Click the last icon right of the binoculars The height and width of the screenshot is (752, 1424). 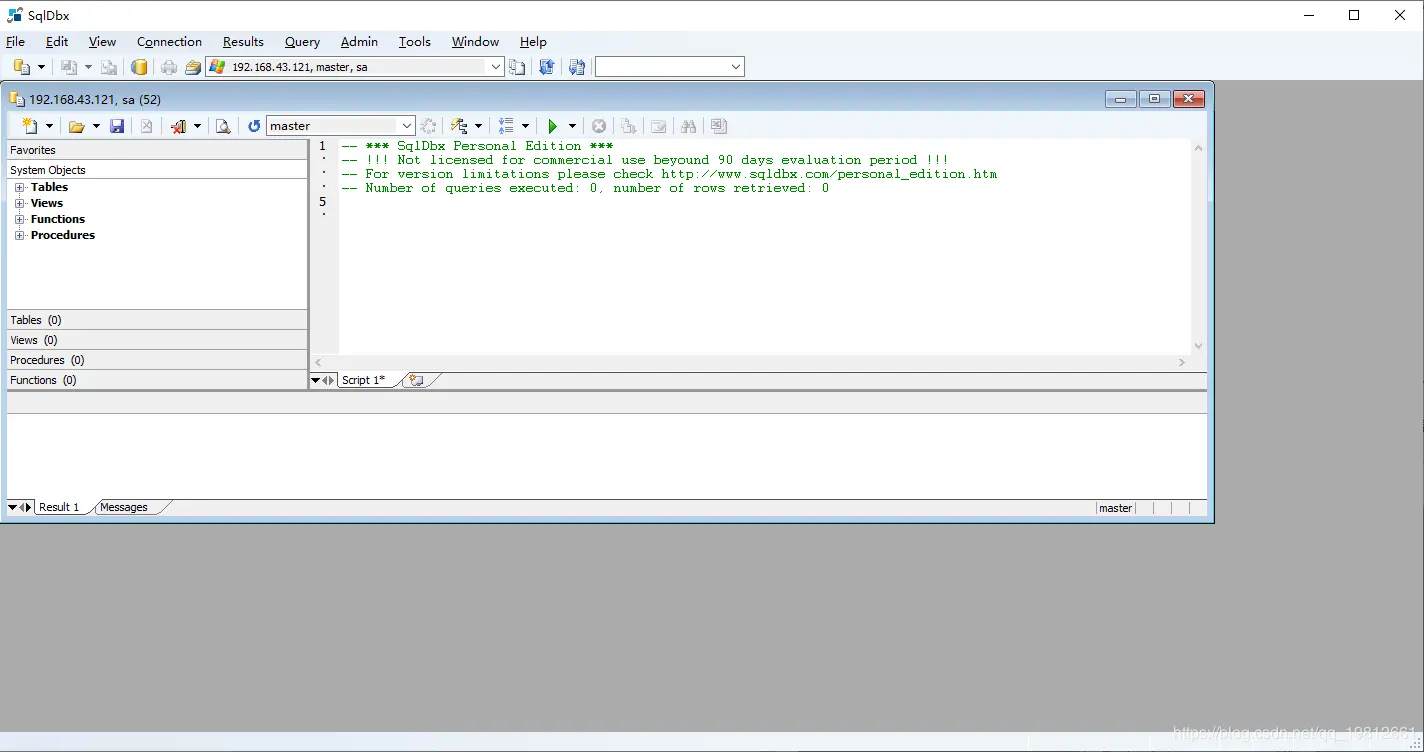point(718,126)
